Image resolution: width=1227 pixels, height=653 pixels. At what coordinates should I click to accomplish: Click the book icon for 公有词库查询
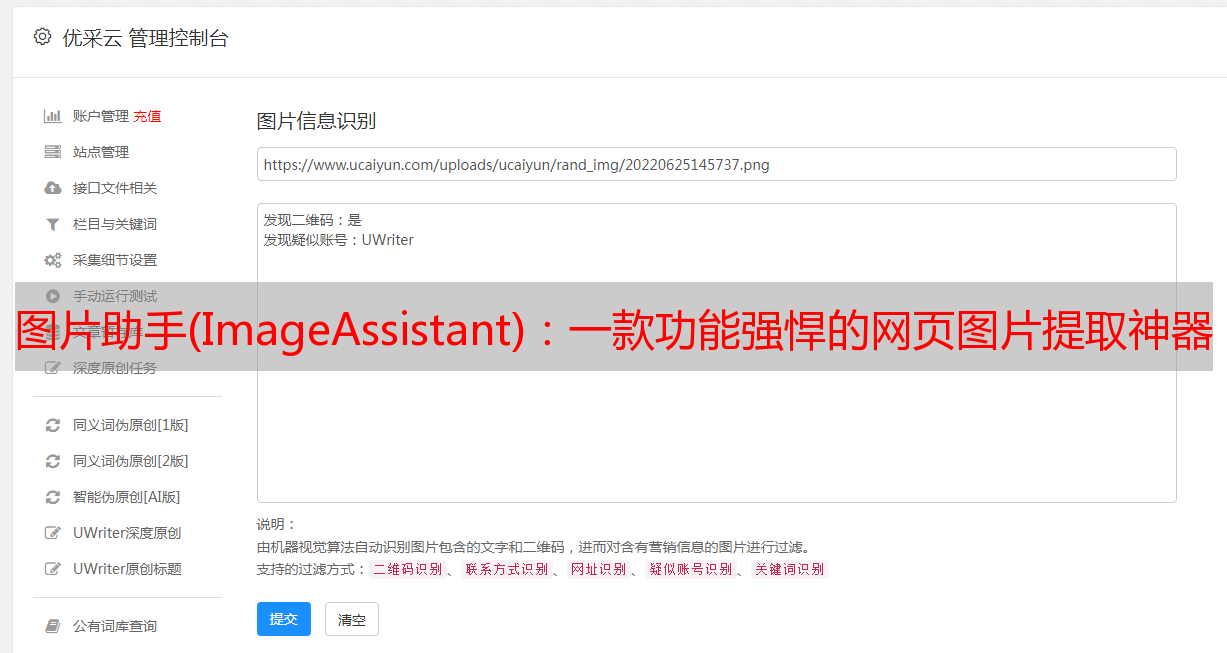tap(53, 626)
